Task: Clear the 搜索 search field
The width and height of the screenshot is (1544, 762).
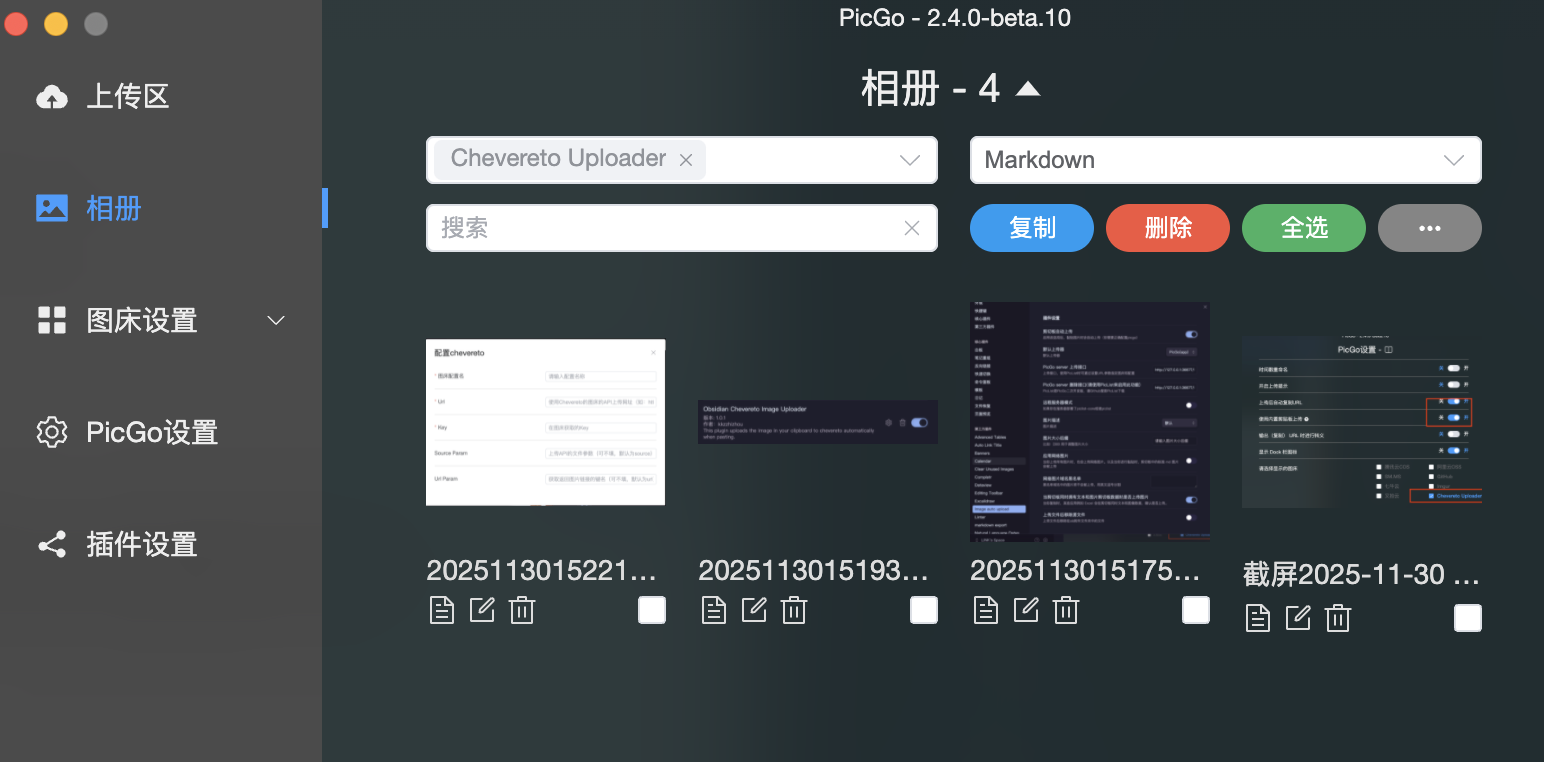Action: 911,228
